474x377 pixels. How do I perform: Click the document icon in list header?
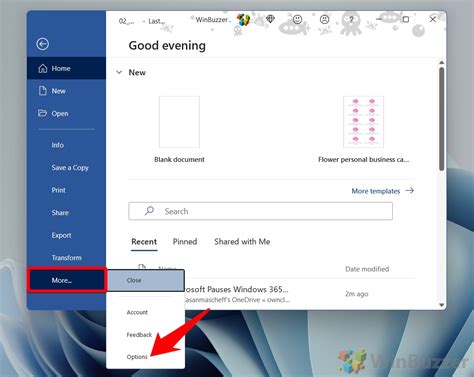click(142, 267)
